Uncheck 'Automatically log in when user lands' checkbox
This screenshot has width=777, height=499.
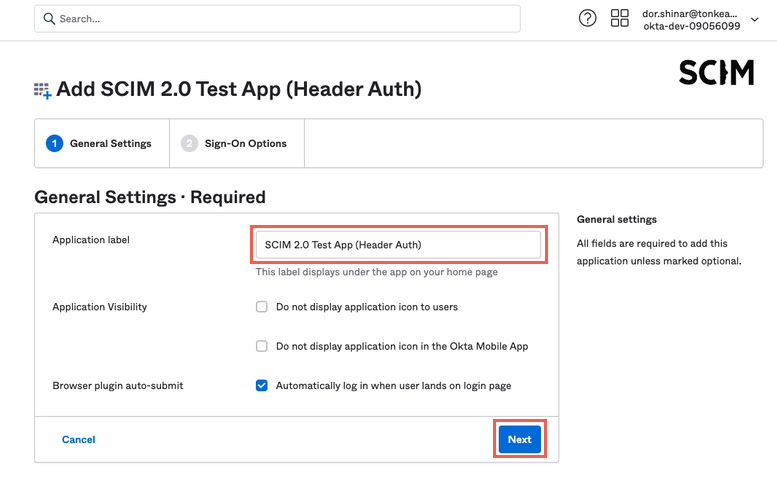click(262, 385)
